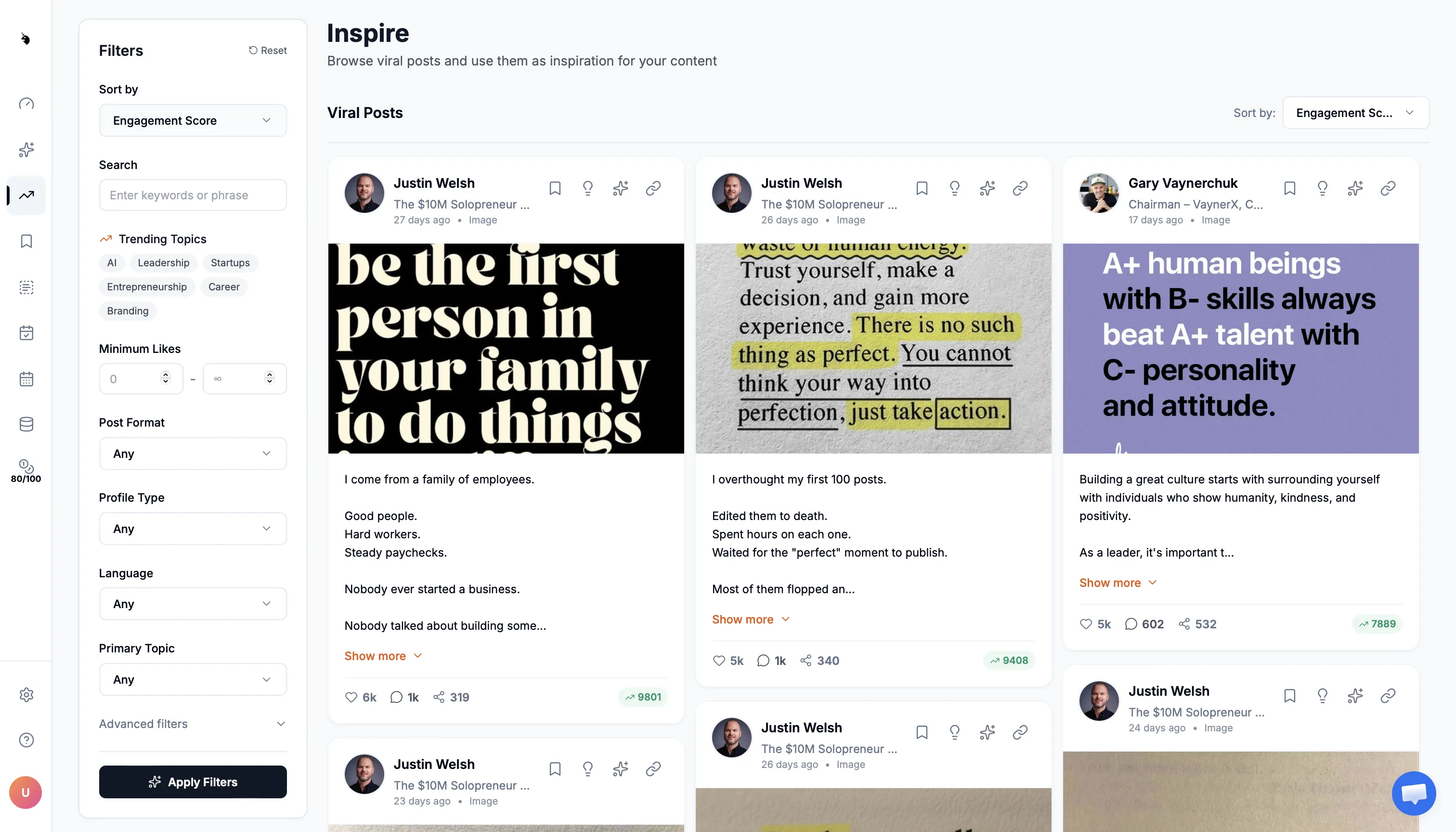Open the top-right Sort by dropdown
This screenshot has height=832, width=1456.
[x=1355, y=113]
